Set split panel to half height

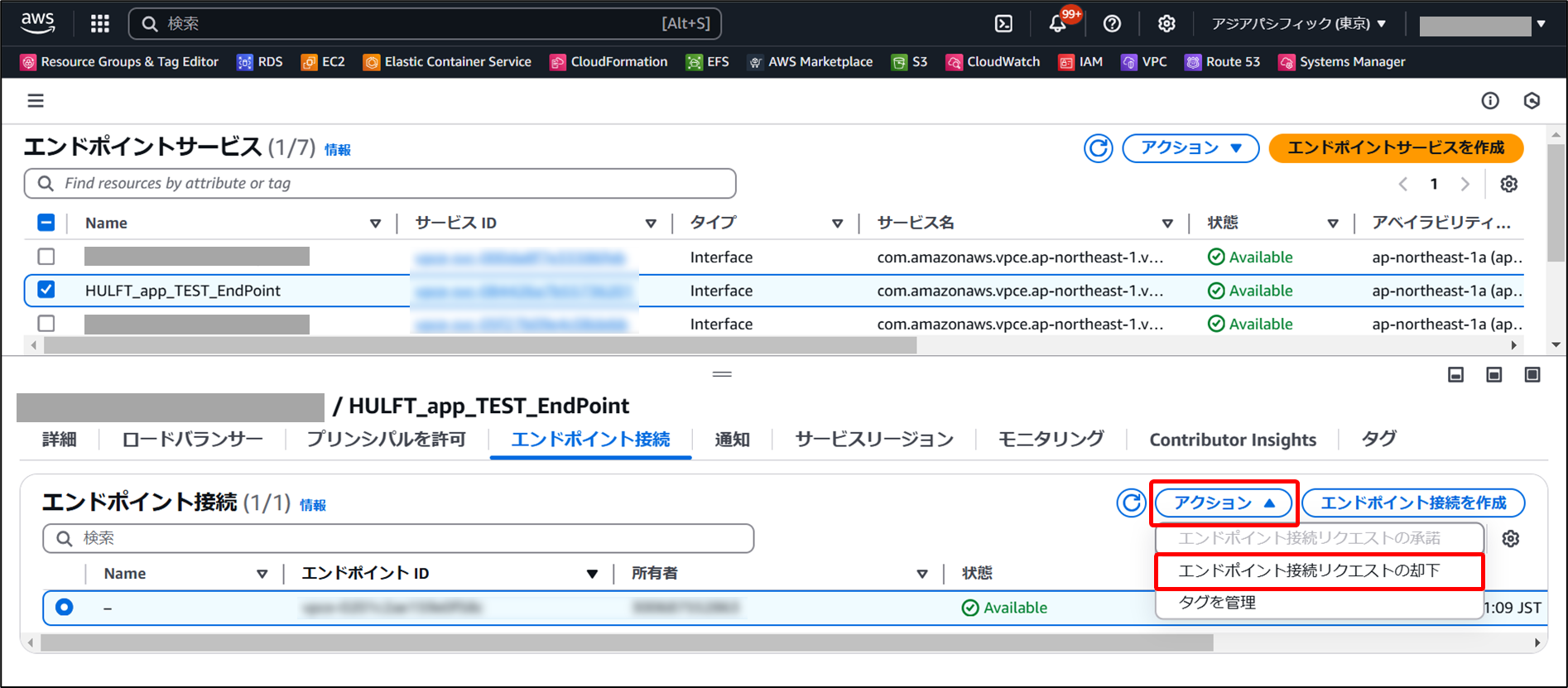pos(1494,375)
